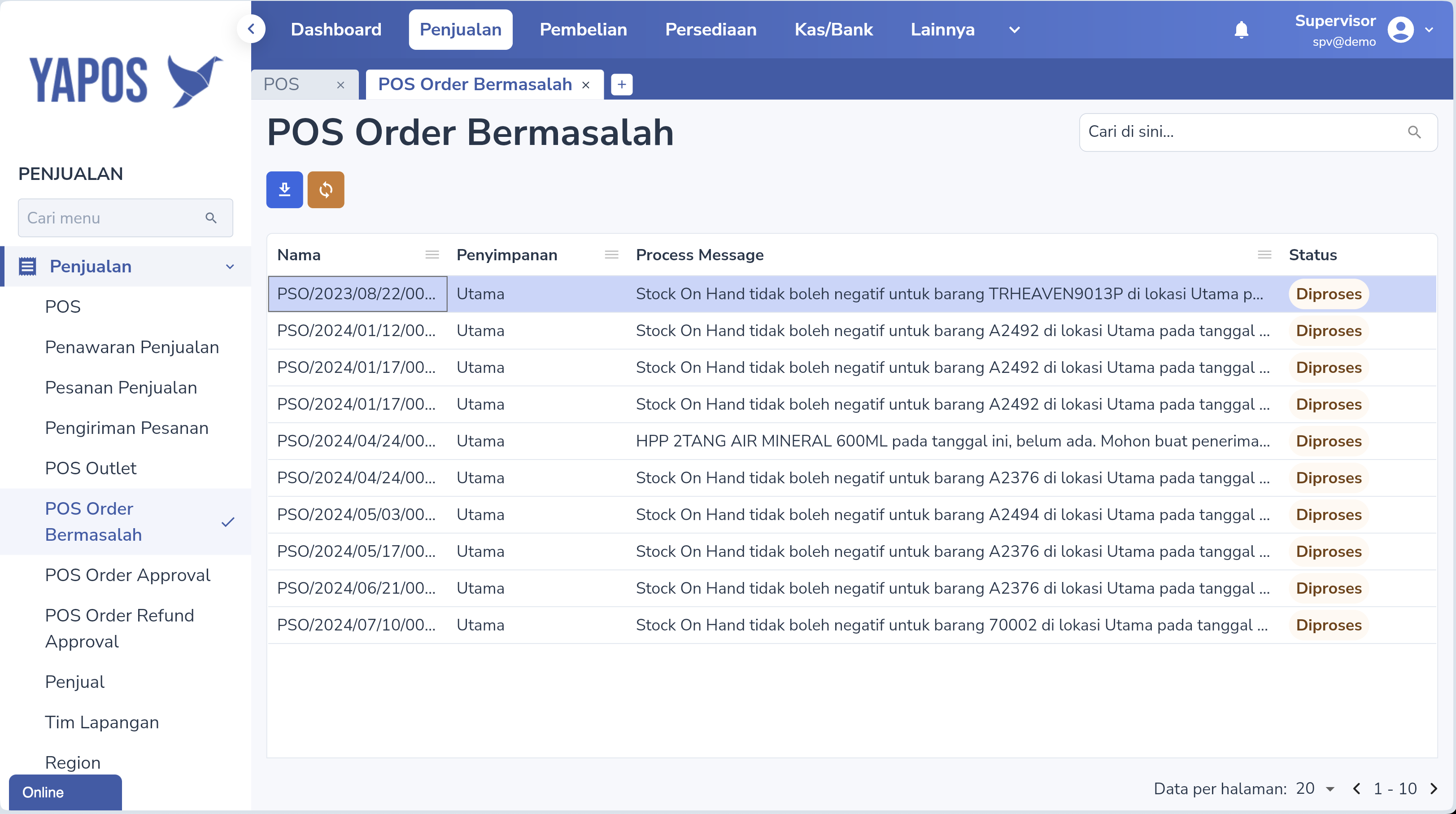Open POS Order Refund Approval in sidebar

[126, 628]
